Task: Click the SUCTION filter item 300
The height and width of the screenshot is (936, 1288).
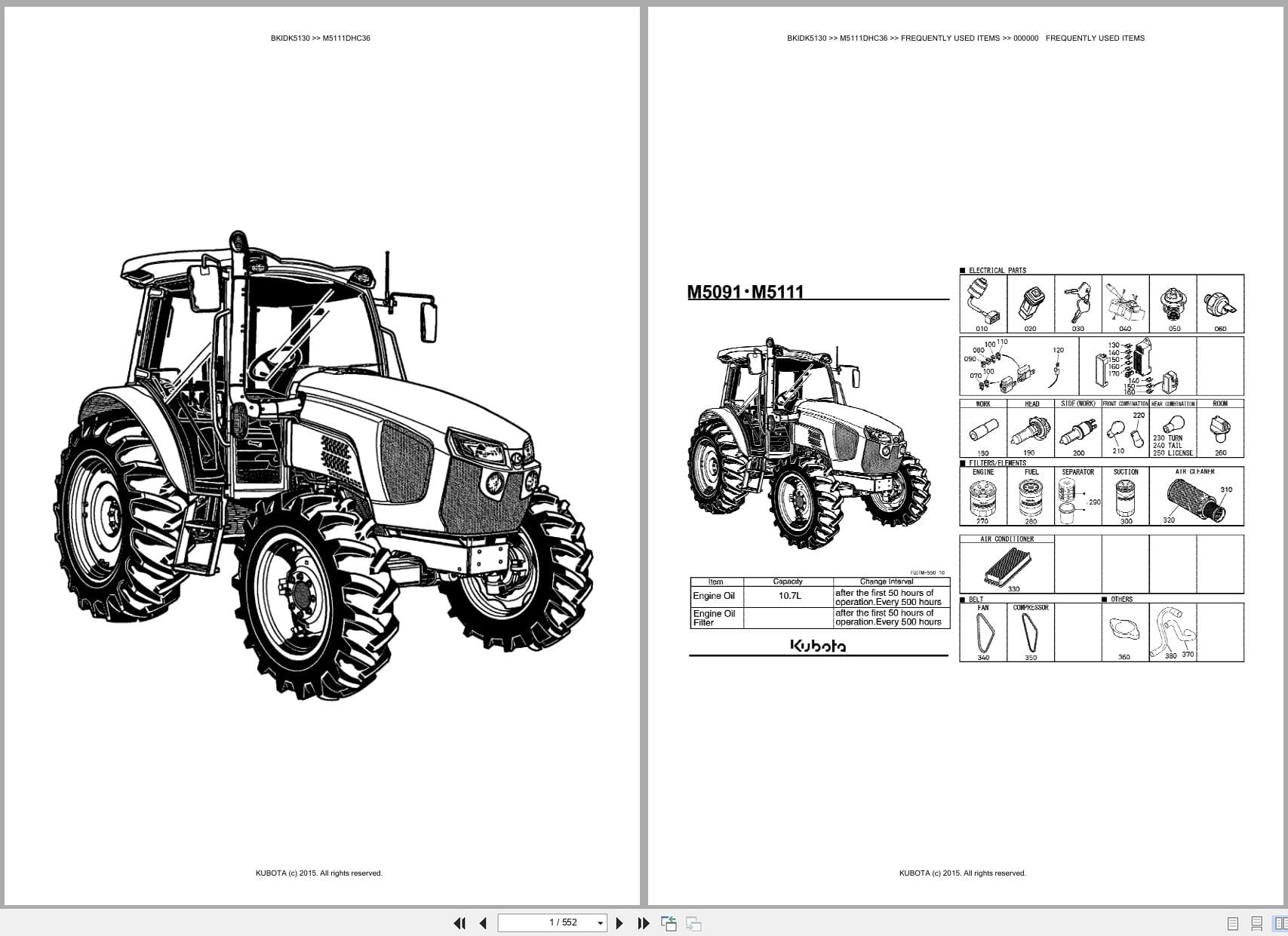Action: point(1125,498)
